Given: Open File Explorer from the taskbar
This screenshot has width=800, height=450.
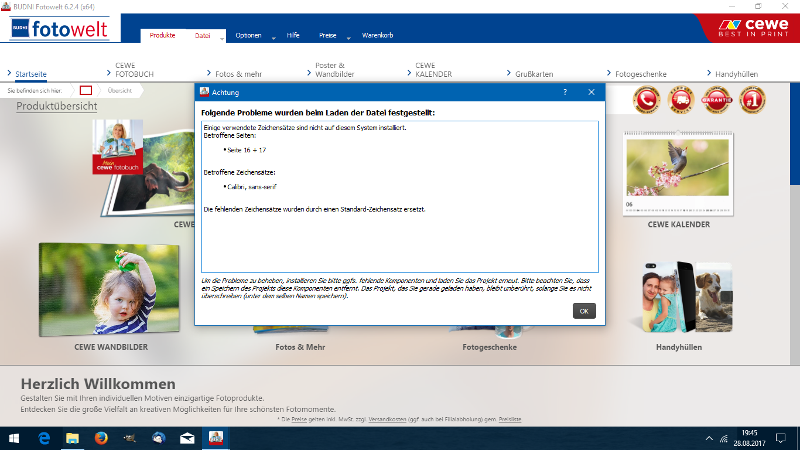Looking at the screenshot, I should pyautogui.click(x=72, y=438).
